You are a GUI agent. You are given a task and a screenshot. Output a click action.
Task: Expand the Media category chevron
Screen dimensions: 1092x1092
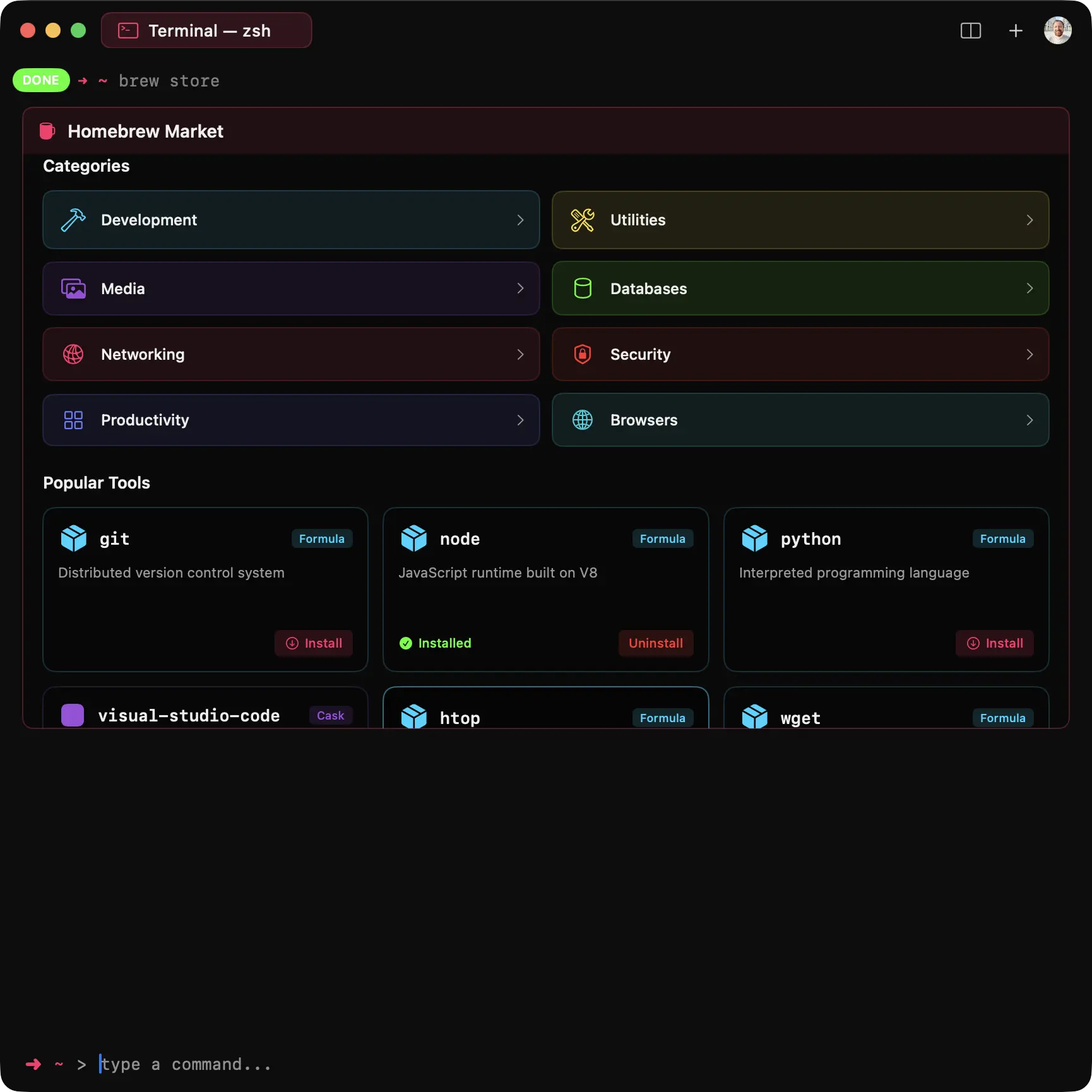[x=520, y=288]
